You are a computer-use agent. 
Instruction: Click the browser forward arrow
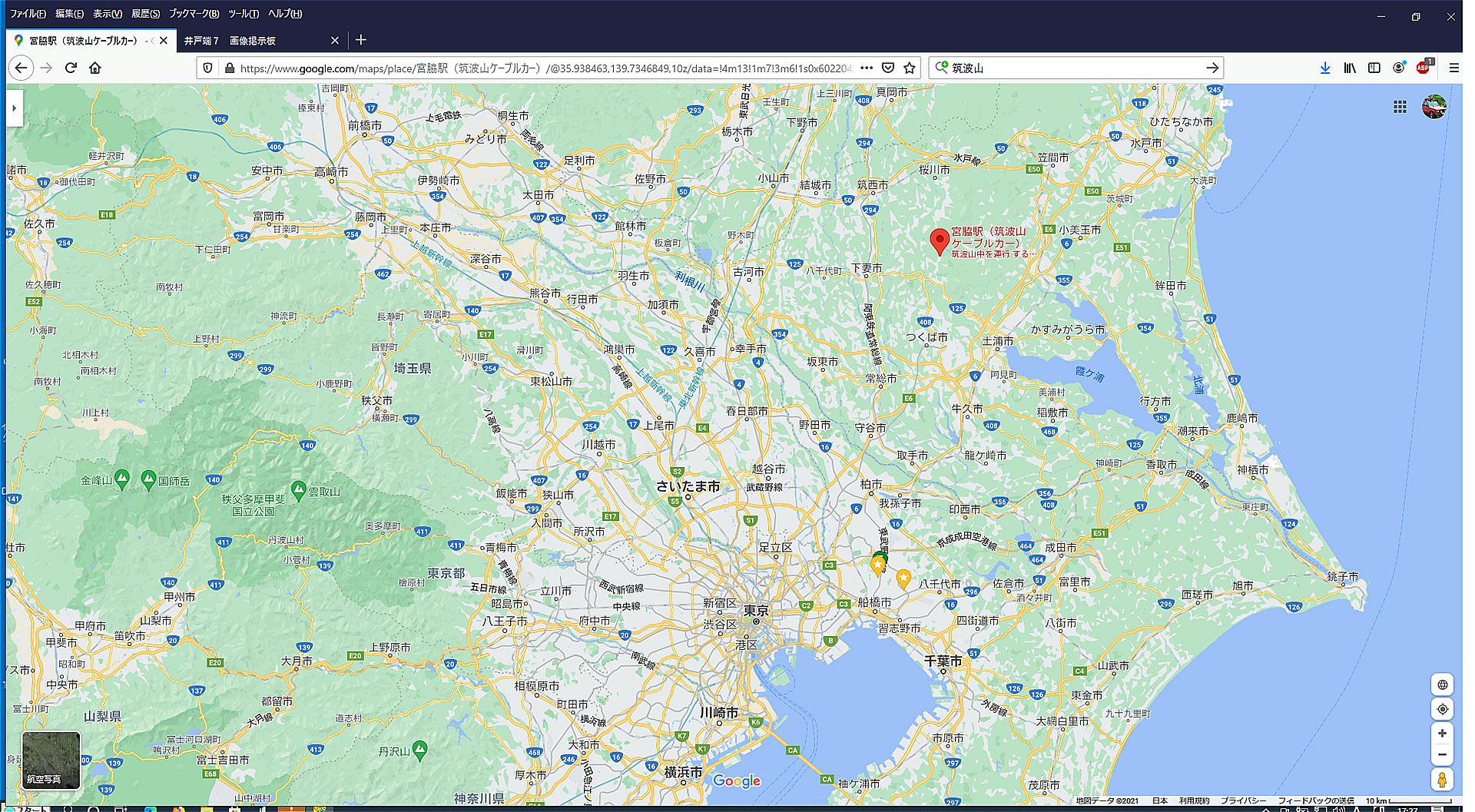pyautogui.click(x=46, y=68)
